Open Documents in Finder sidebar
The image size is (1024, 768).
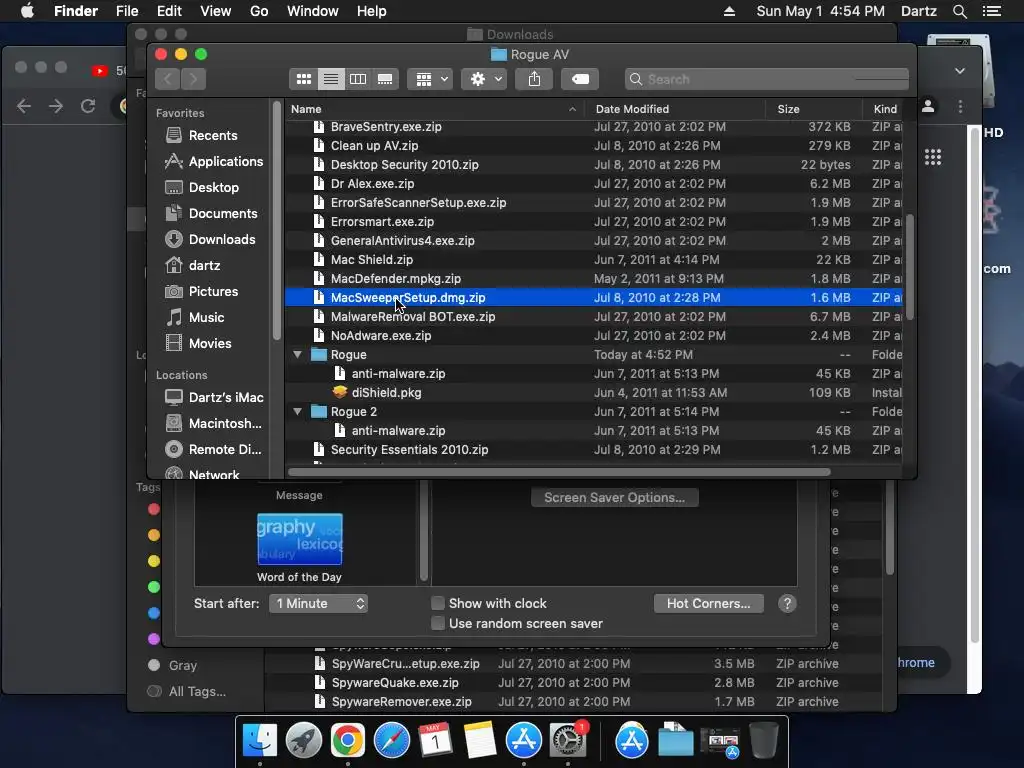[211, 214]
